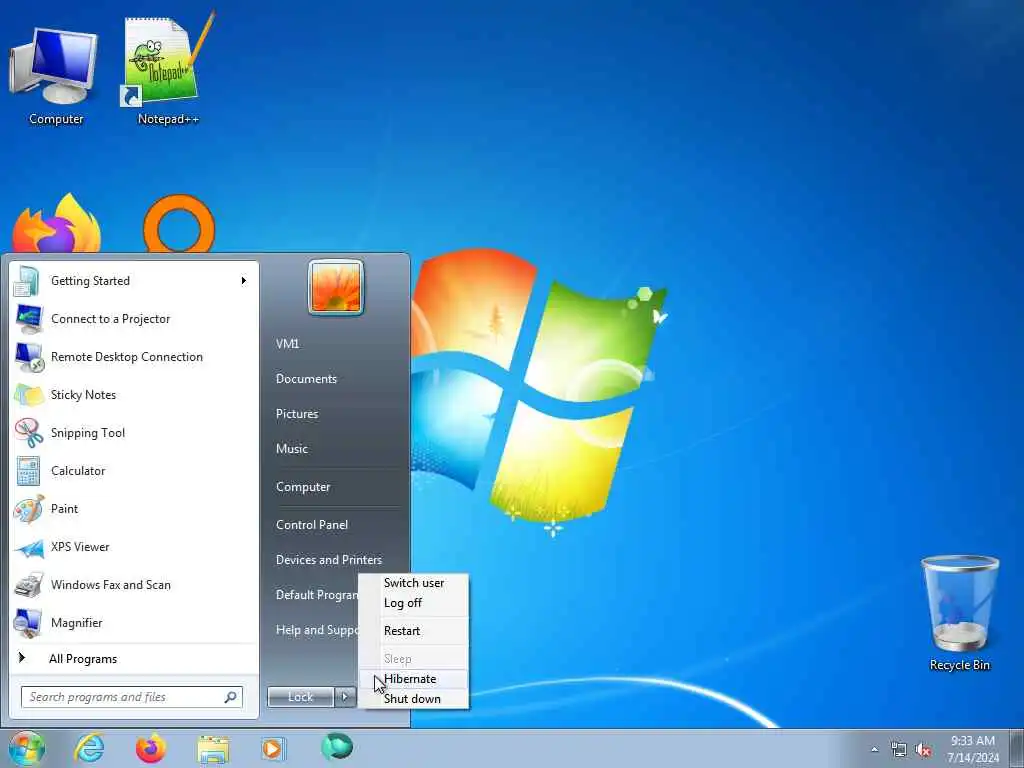
Task: Open Music from Start menu
Action: (291, 449)
